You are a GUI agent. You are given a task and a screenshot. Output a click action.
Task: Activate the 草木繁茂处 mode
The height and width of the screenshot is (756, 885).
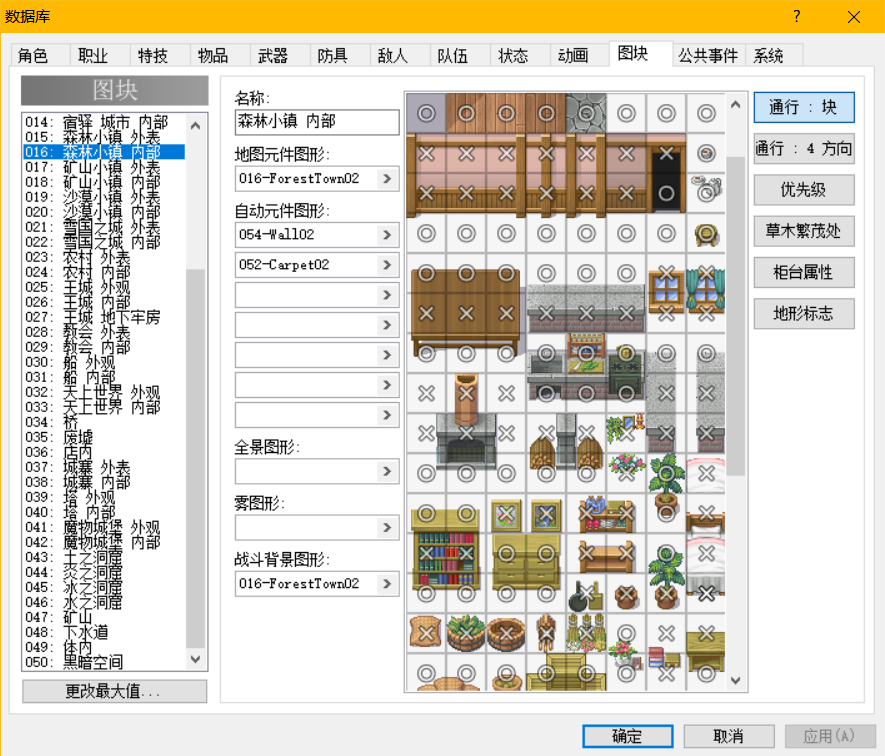[804, 231]
